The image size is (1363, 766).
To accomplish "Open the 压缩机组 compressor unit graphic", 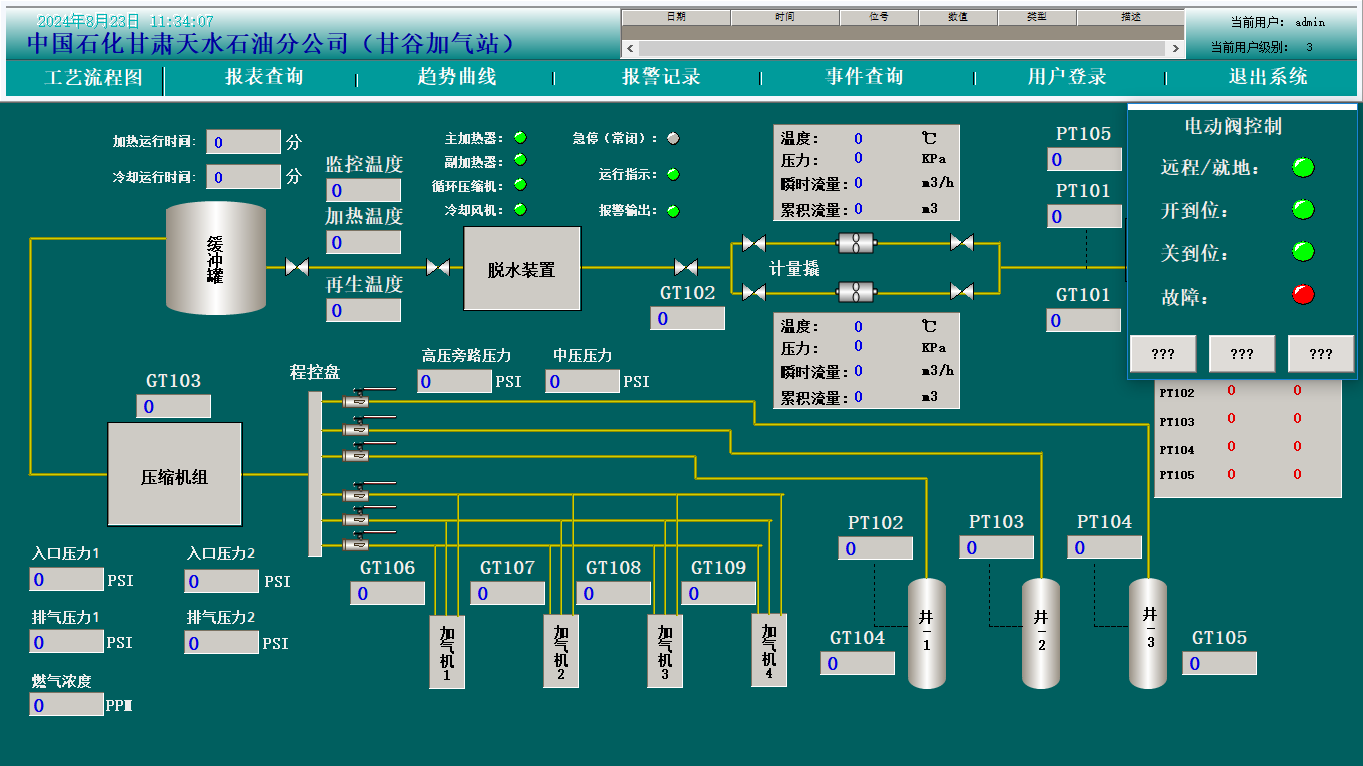I will click(174, 473).
